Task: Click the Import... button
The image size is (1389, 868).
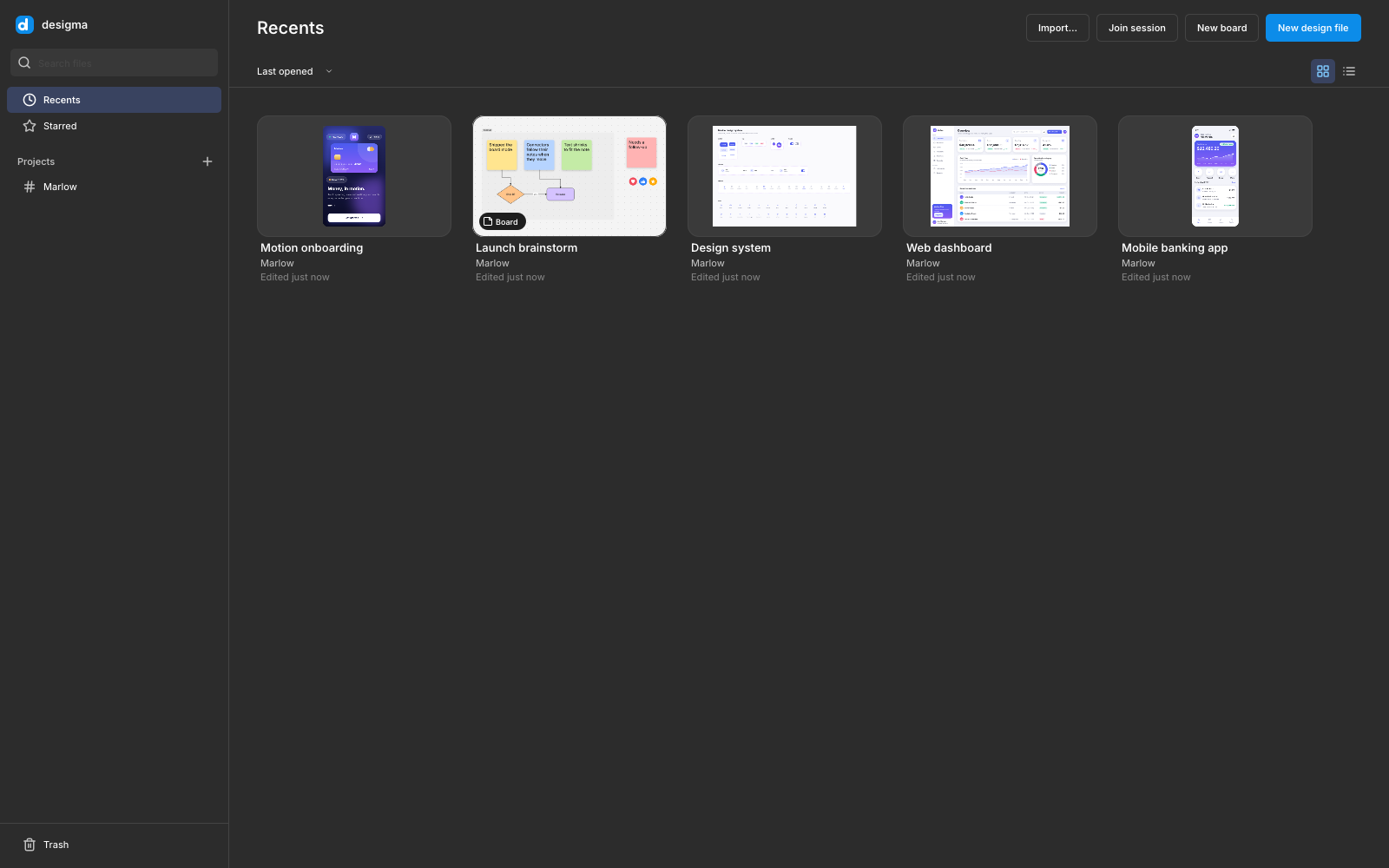Action: [1057, 28]
